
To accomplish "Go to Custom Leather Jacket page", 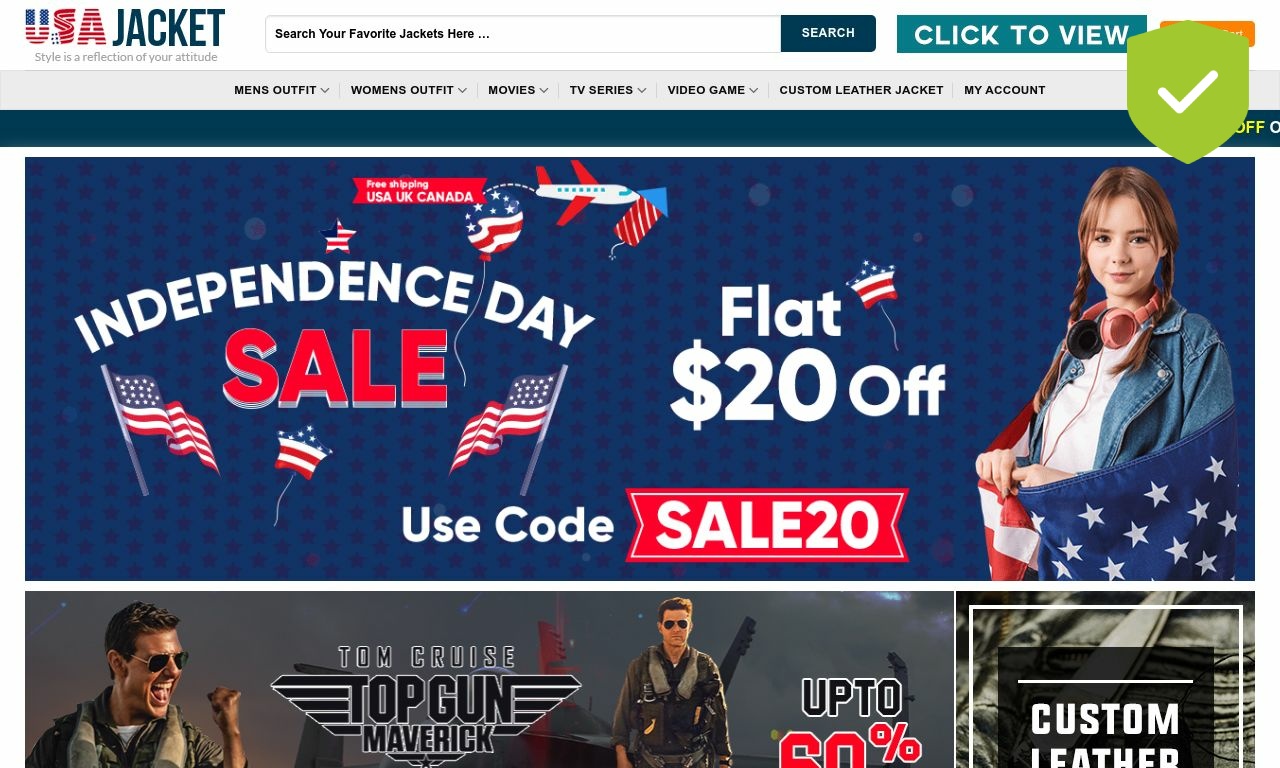I will pos(861,90).
